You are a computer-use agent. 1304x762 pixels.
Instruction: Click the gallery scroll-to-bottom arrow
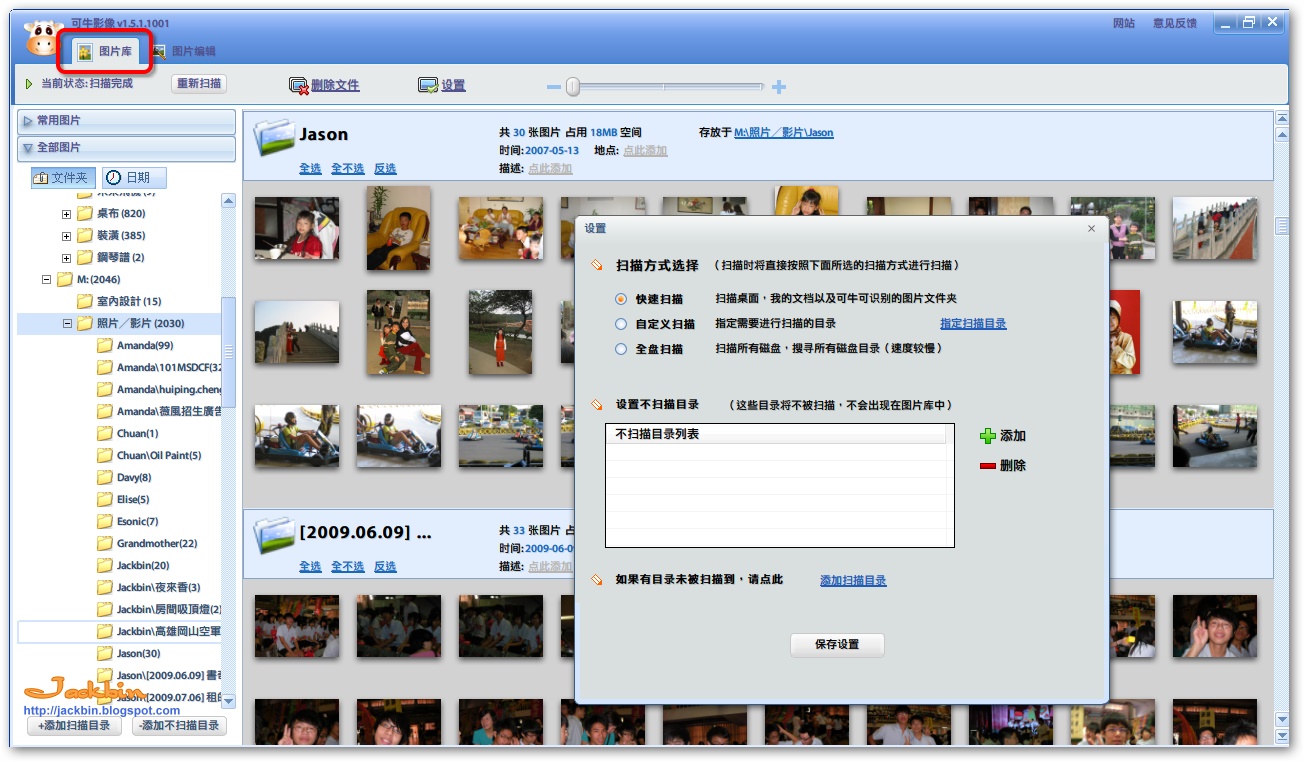click(x=1282, y=735)
